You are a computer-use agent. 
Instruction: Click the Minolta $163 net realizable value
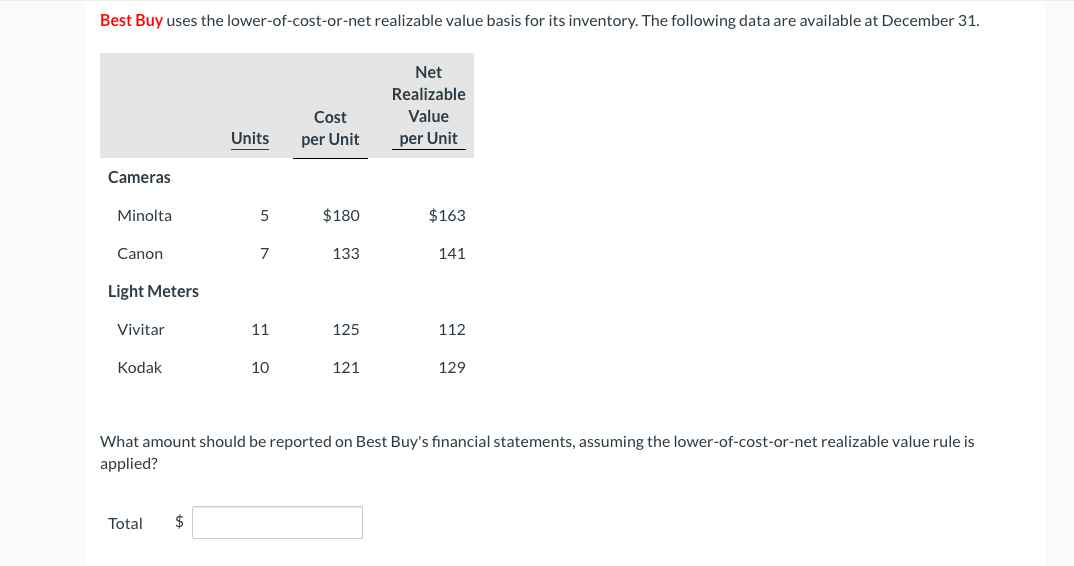click(447, 216)
